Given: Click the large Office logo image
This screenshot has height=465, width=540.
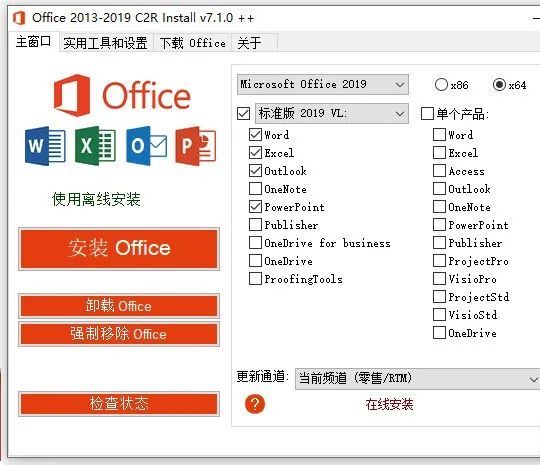Looking at the screenshot, I should point(122,95).
